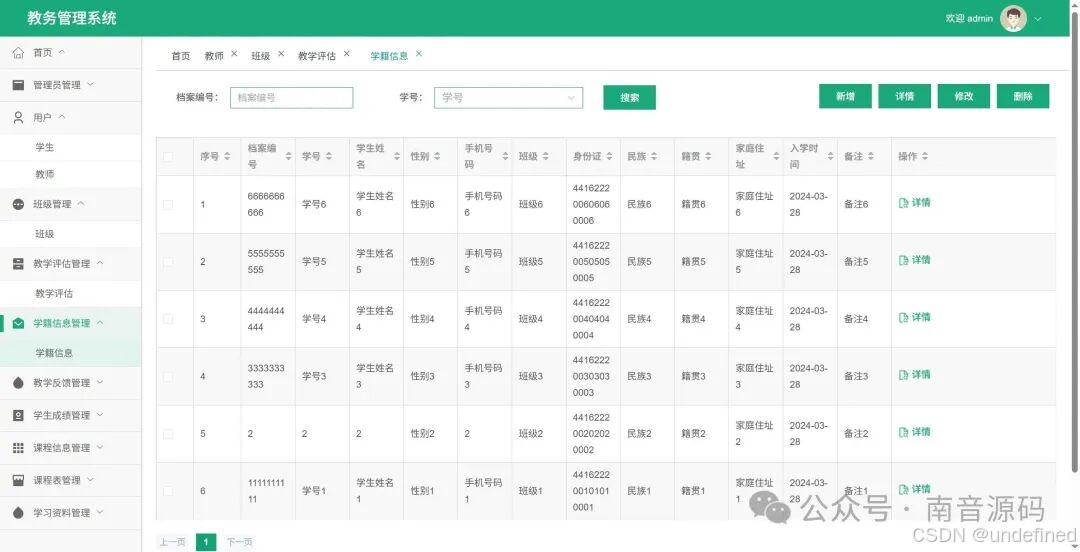Collapse the 用户 menu
Screen dimensions: 1080x552
point(62,117)
